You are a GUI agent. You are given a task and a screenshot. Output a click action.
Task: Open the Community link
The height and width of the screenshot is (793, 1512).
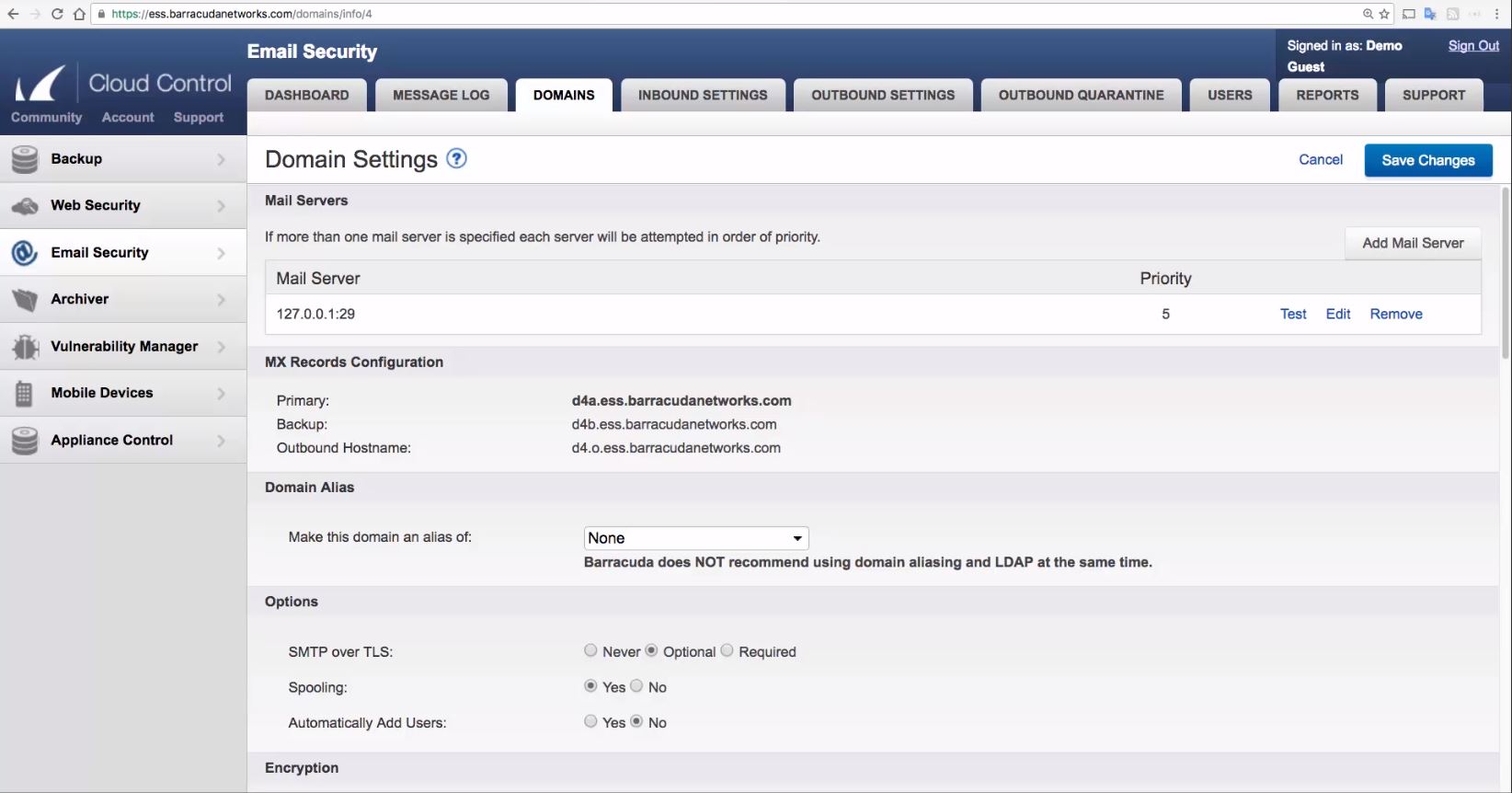(x=46, y=117)
